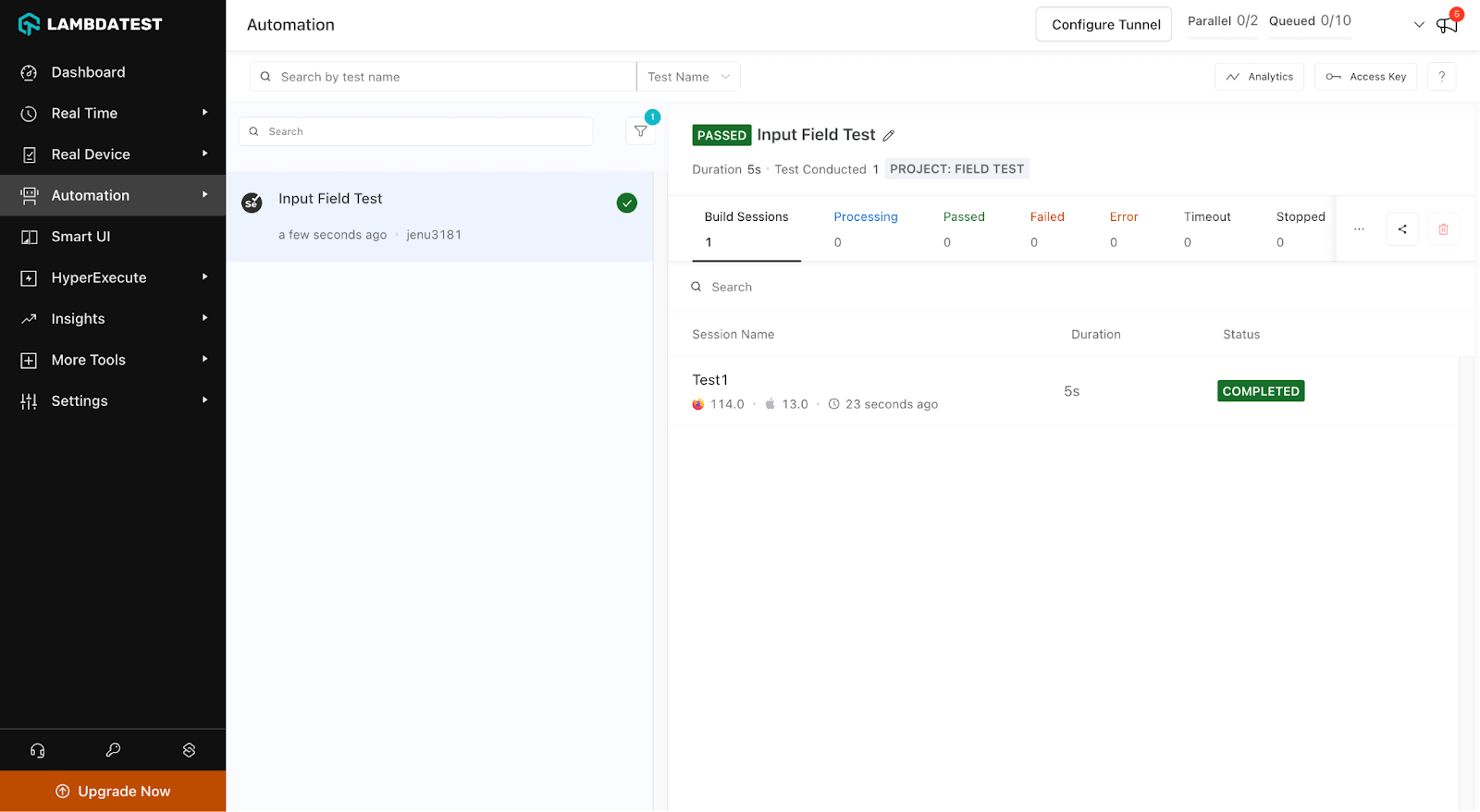
Task: Select the Timeout status tab
Action: pos(1207,229)
